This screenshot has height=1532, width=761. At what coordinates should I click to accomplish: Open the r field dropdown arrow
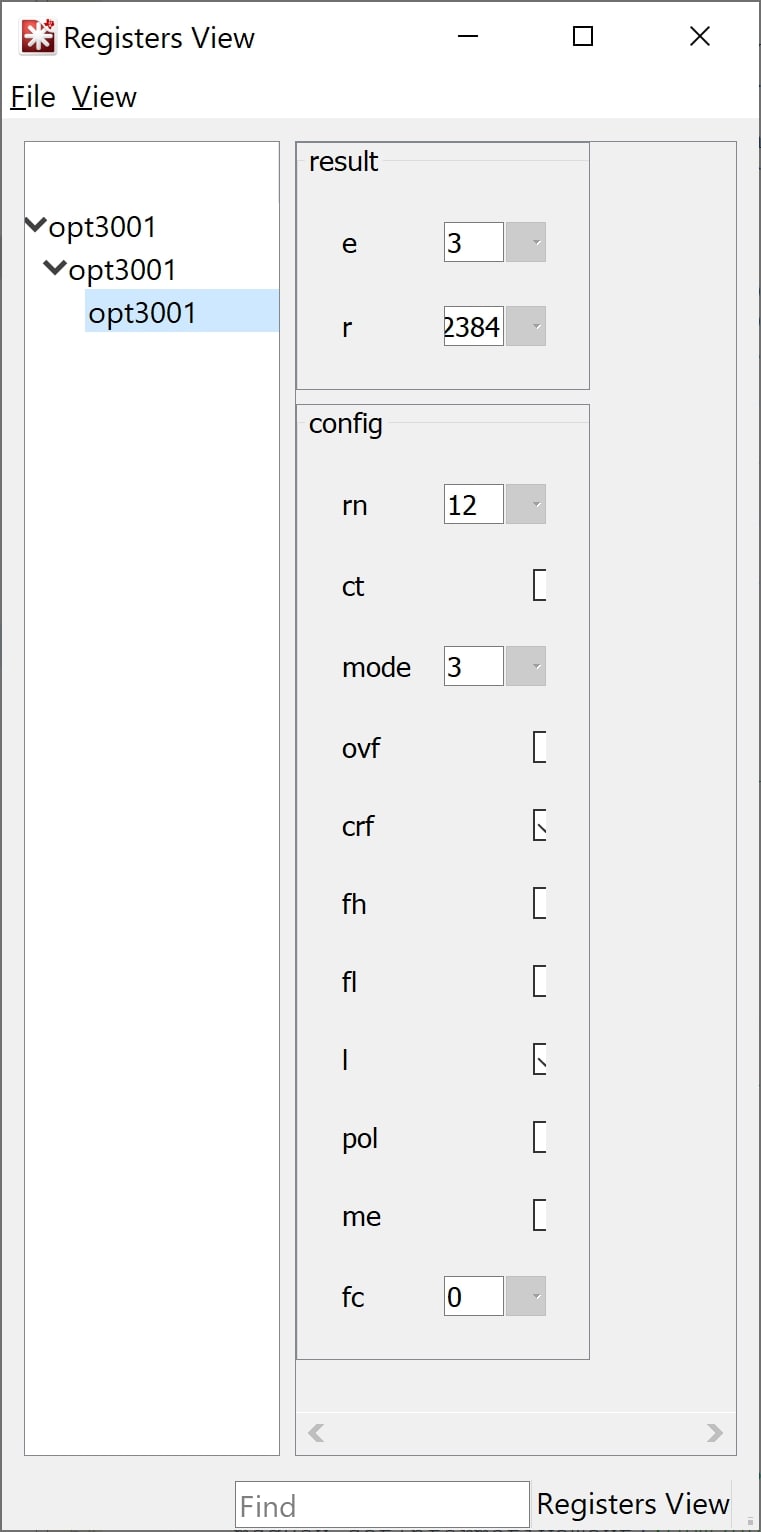click(526, 327)
